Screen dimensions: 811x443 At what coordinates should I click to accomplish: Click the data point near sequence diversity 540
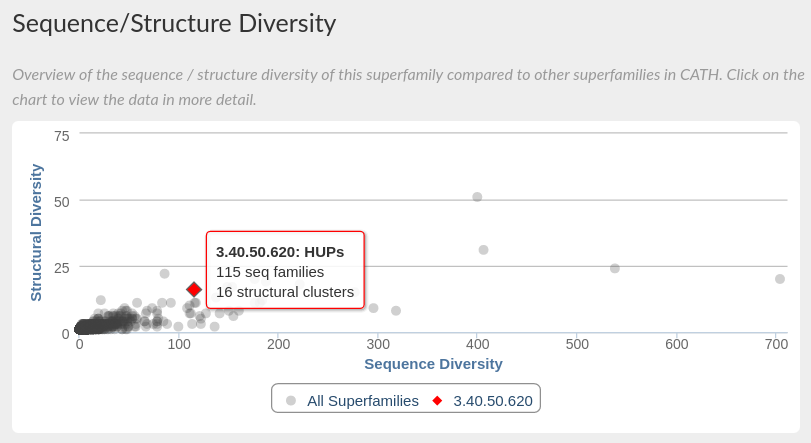click(x=615, y=268)
